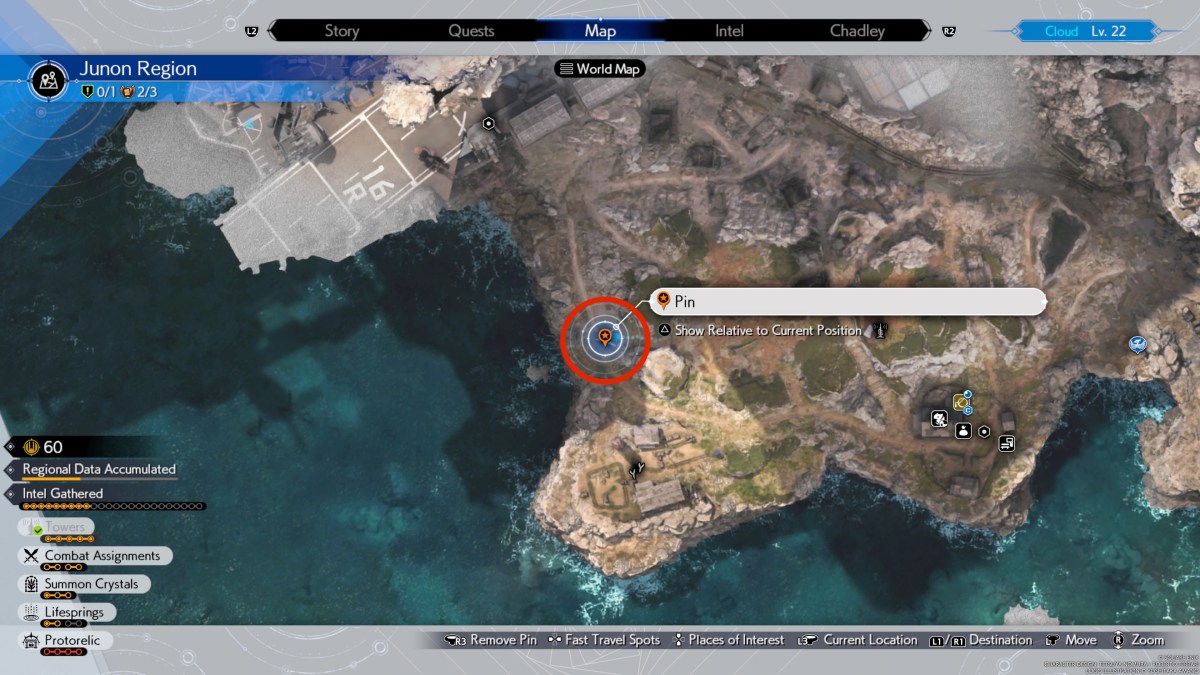Select the blue chocobo stop marker

click(1137, 344)
